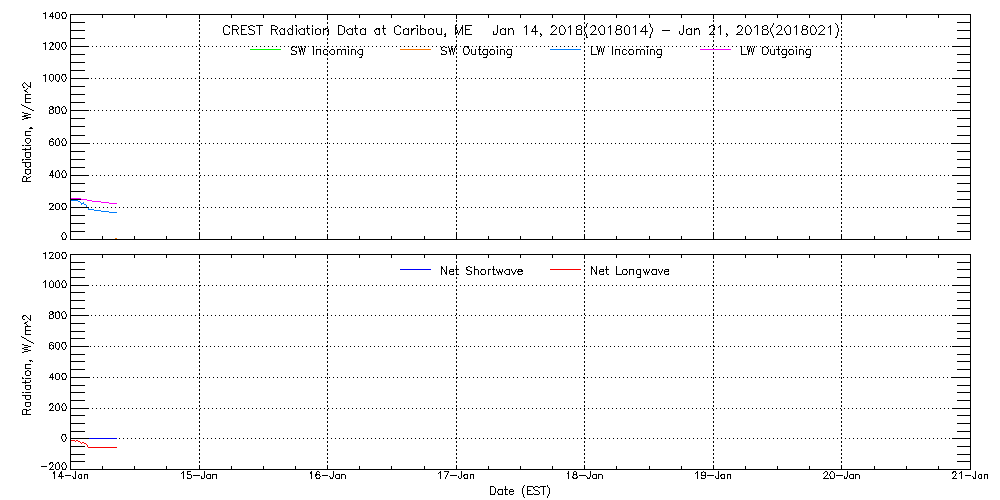The height and width of the screenshot is (500, 1000).
Task: Click the '21-Jan' x-axis label
Action: coord(969,476)
